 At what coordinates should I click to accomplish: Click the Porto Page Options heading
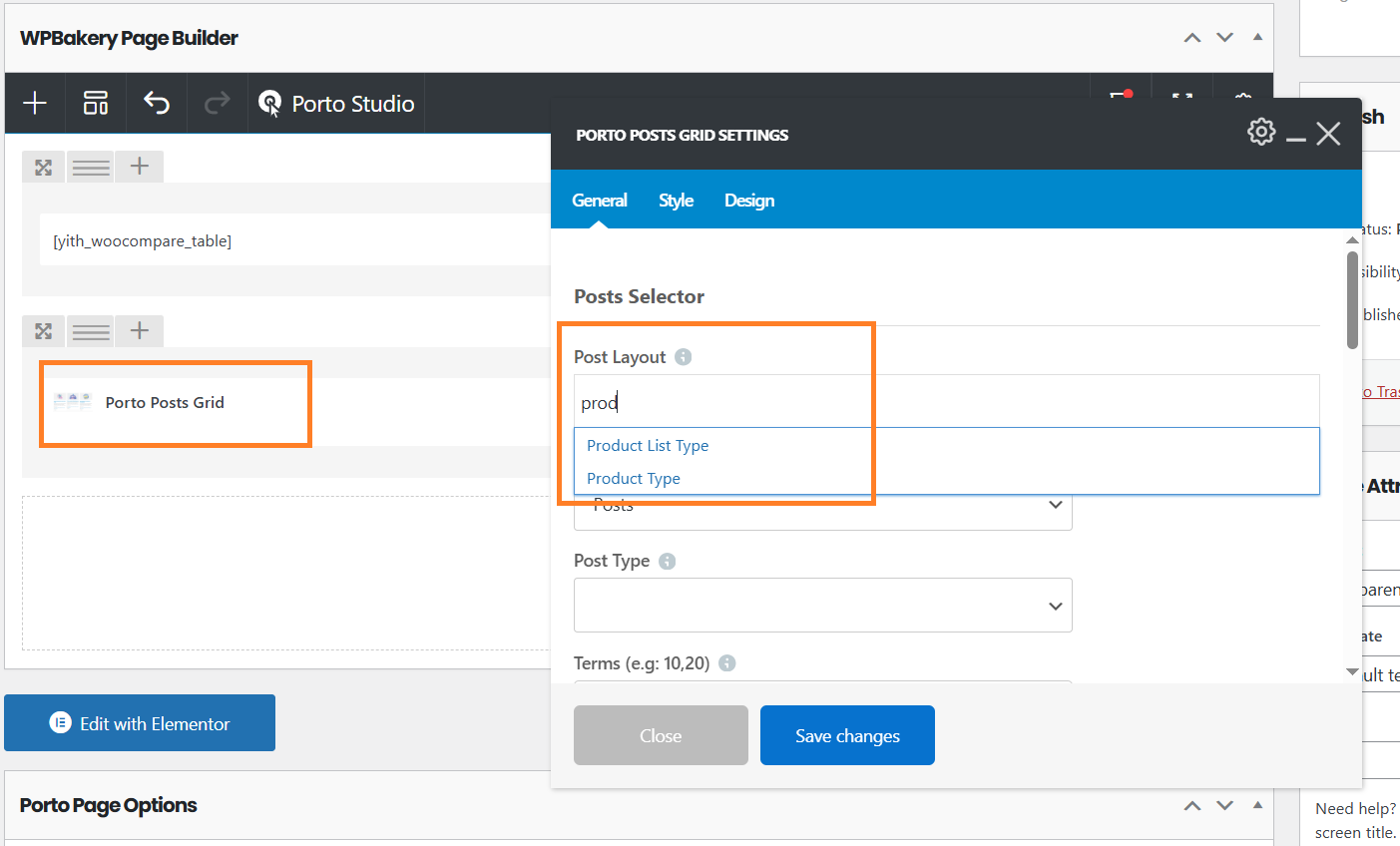108,805
